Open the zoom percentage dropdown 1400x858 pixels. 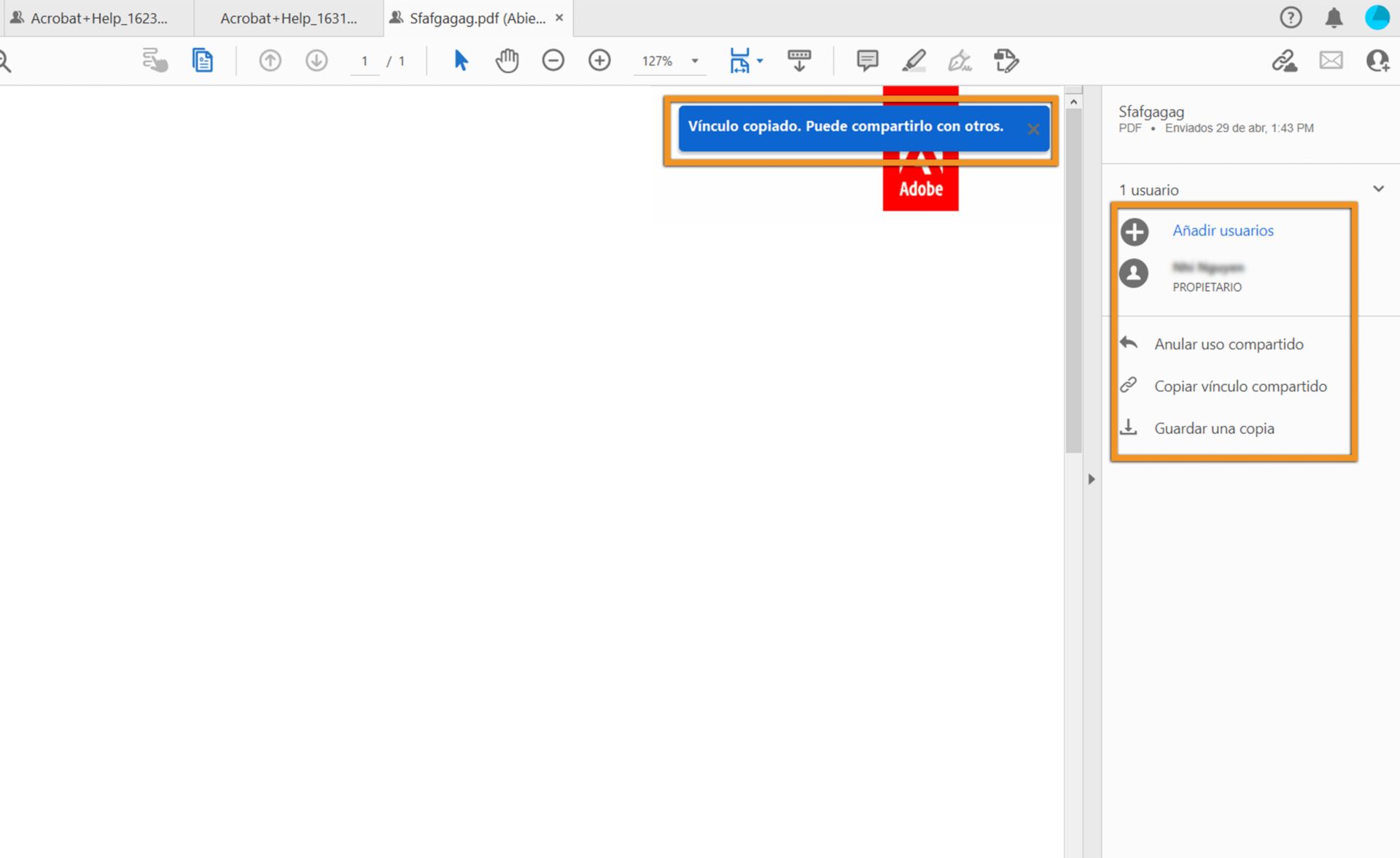(x=695, y=61)
